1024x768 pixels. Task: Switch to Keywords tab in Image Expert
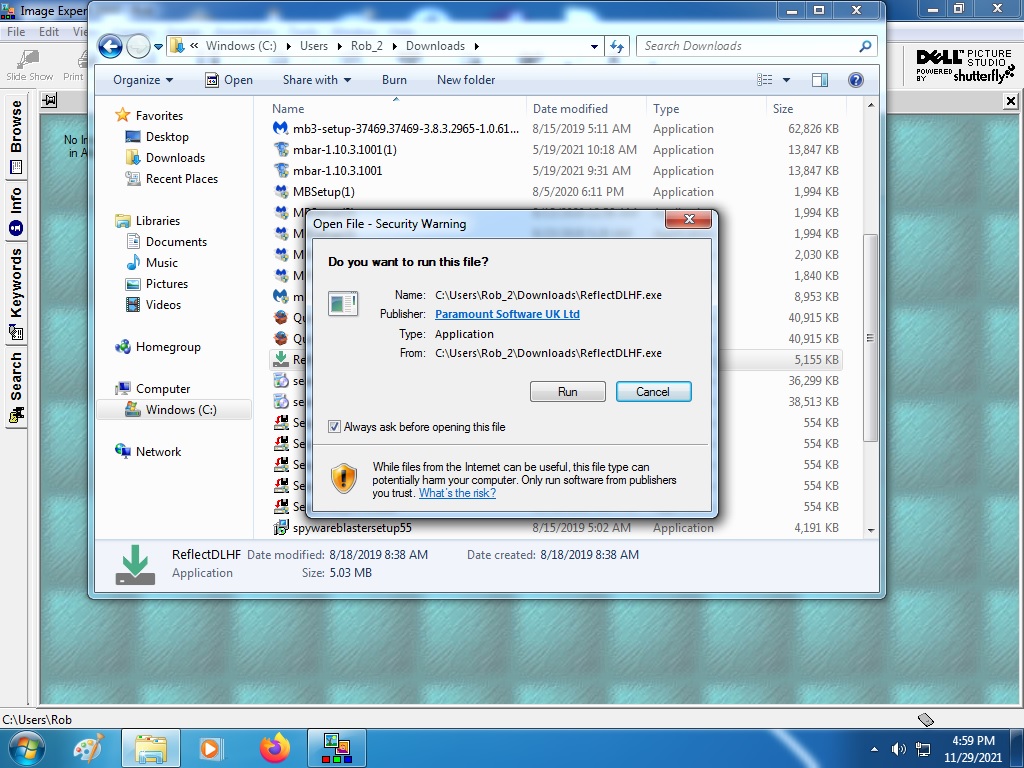tap(16, 293)
